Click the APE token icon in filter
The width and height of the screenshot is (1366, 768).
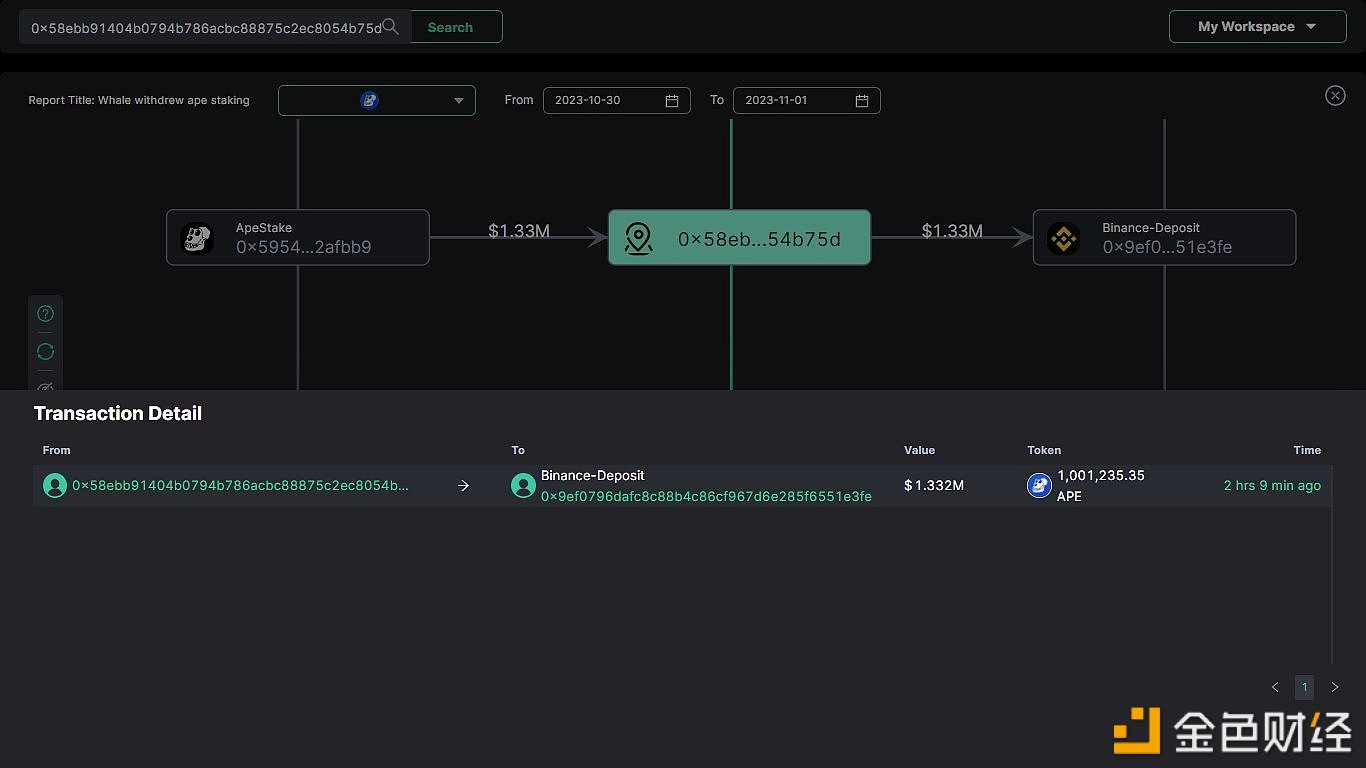click(x=369, y=100)
